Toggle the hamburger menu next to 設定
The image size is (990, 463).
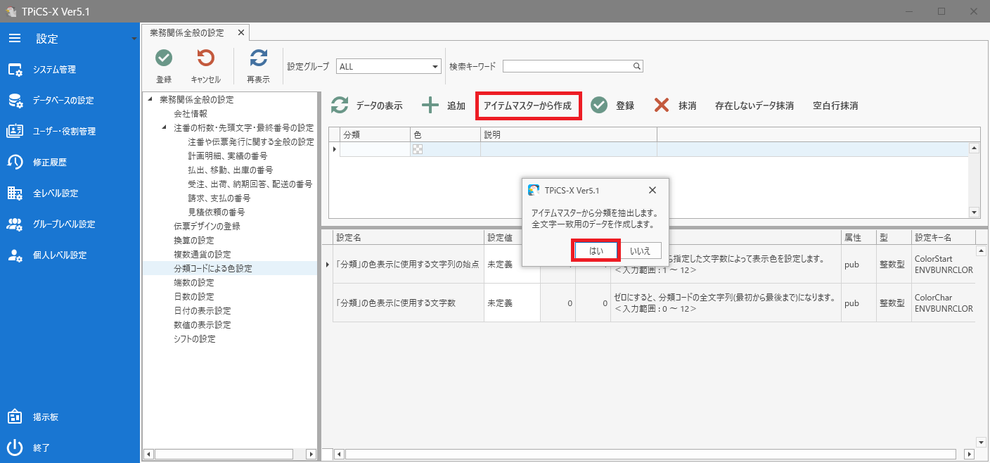point(15,39)
